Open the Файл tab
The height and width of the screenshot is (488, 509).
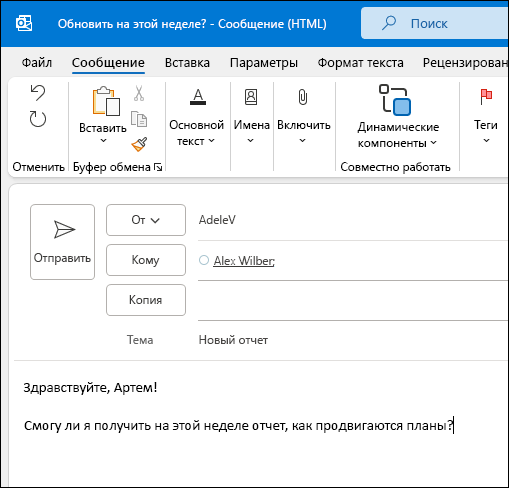click(37, 63)
